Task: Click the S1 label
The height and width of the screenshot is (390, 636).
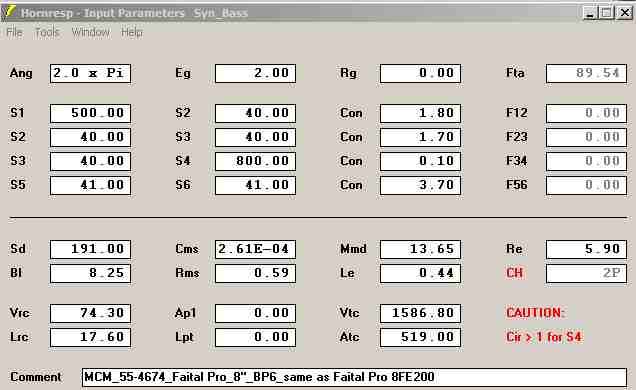Action: [17, 113]
